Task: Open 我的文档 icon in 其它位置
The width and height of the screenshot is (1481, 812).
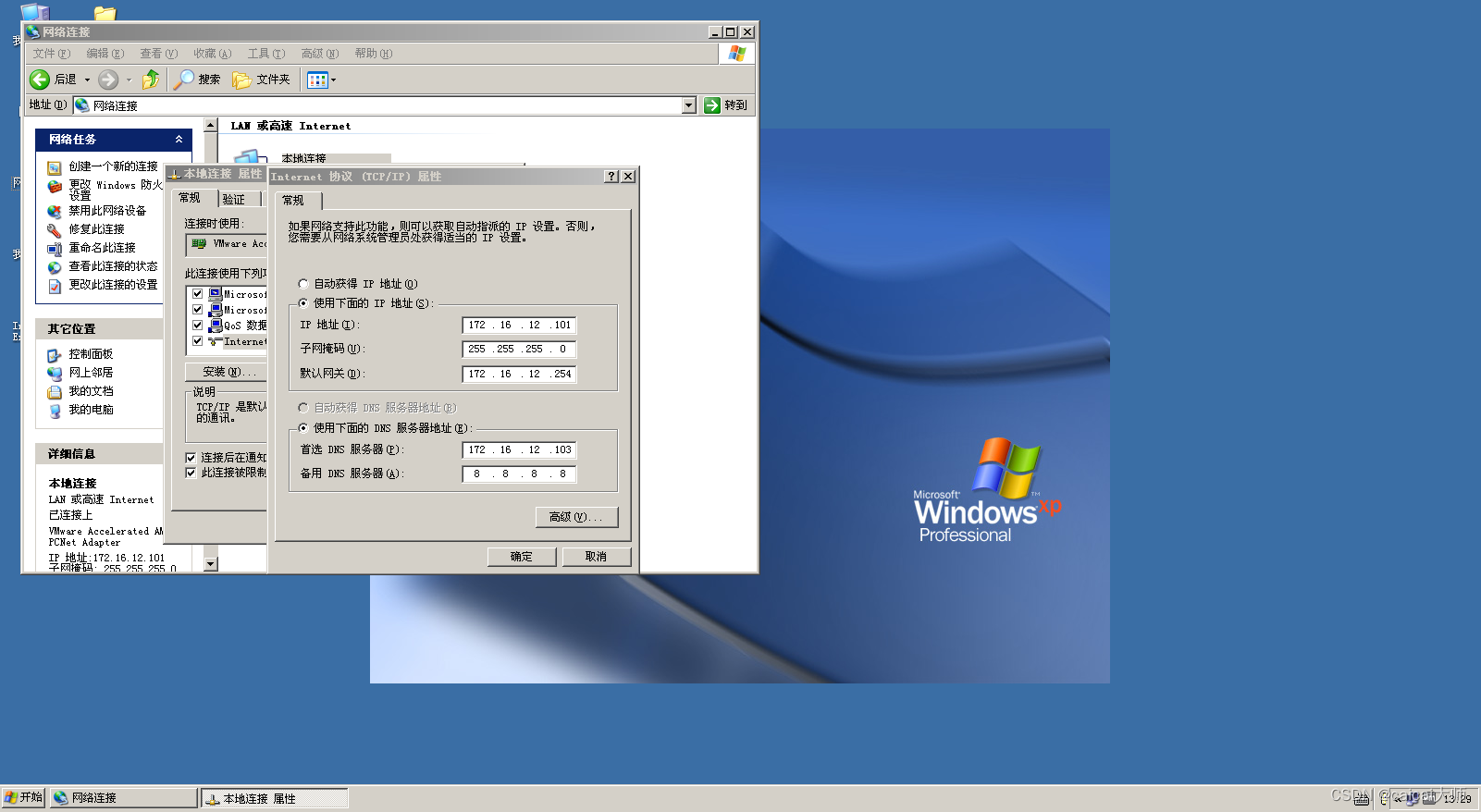Action: pyautogui.click(x=55, y=391)
